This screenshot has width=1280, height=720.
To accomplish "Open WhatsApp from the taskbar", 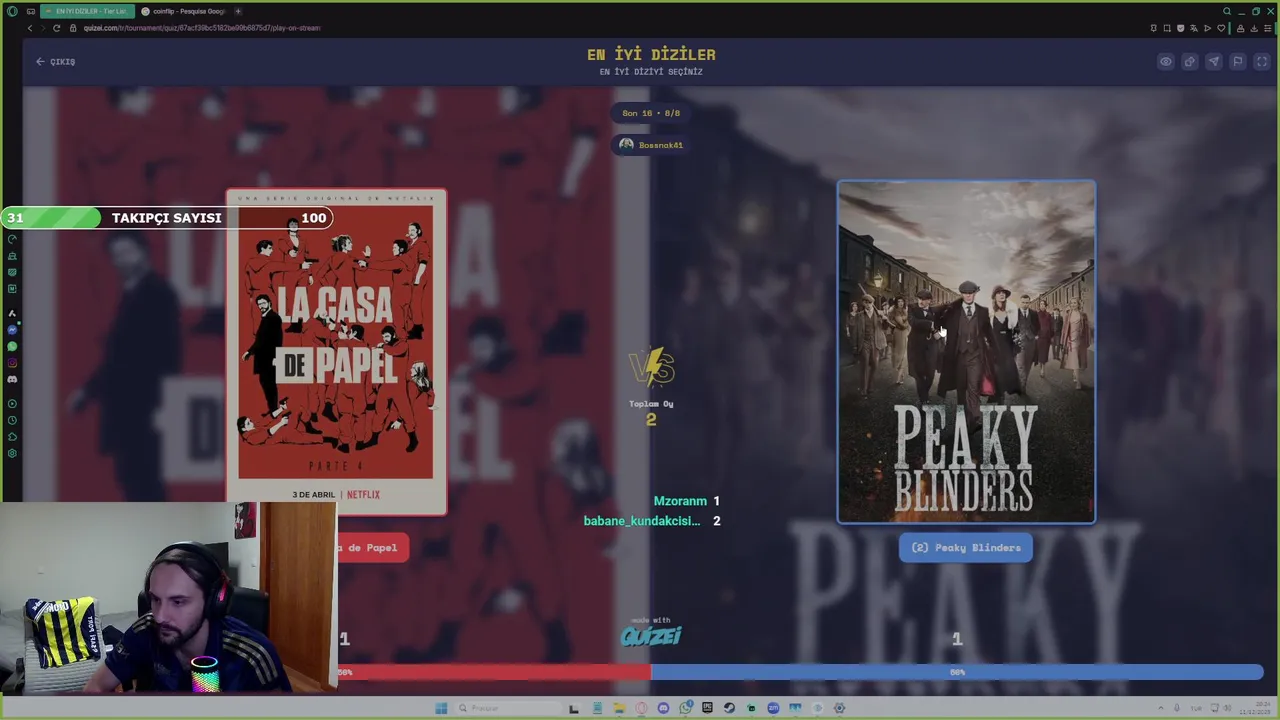I will [685, 708].
